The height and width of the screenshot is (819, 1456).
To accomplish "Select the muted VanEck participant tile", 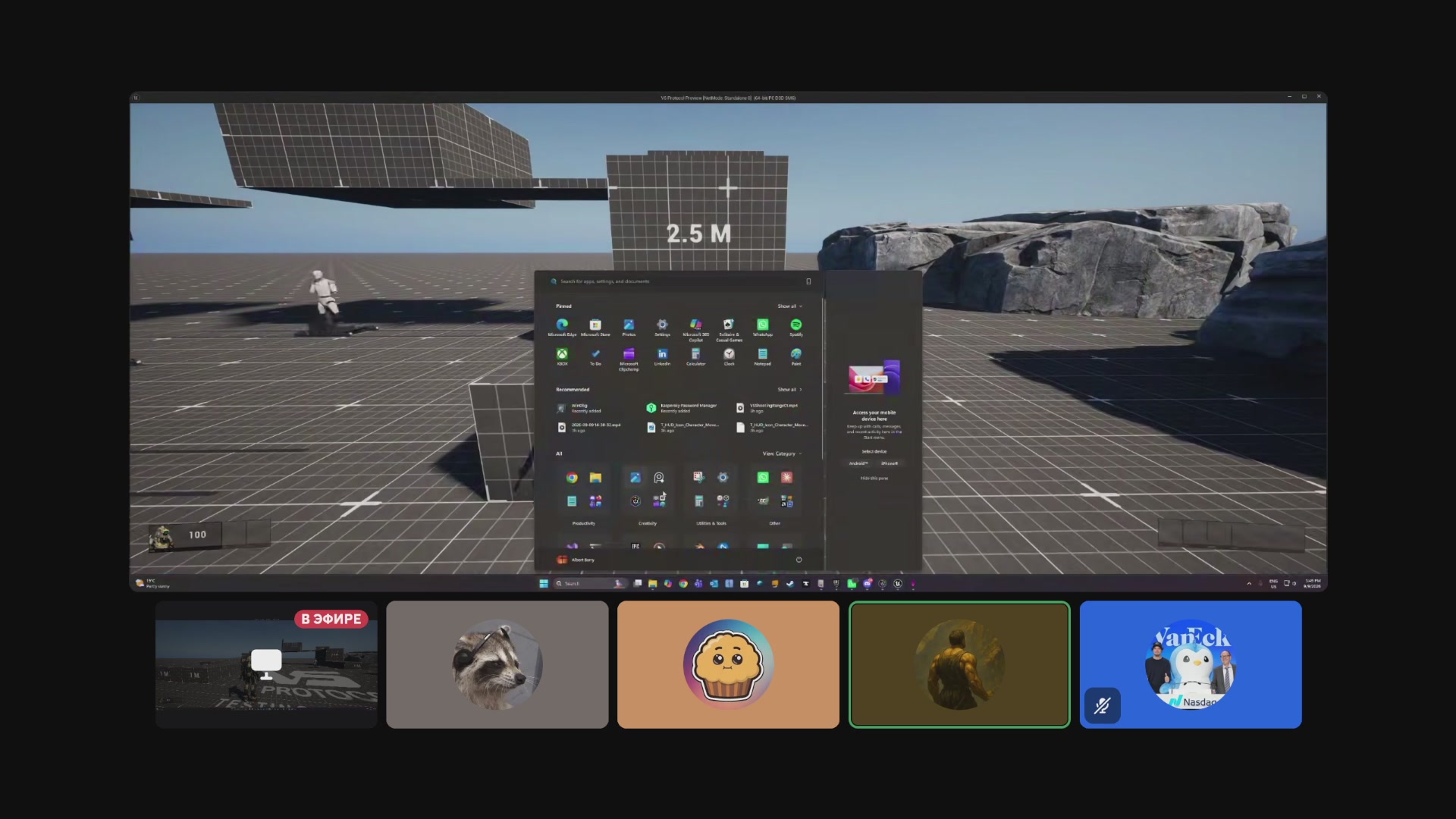I will click(x=1191, y=665).
